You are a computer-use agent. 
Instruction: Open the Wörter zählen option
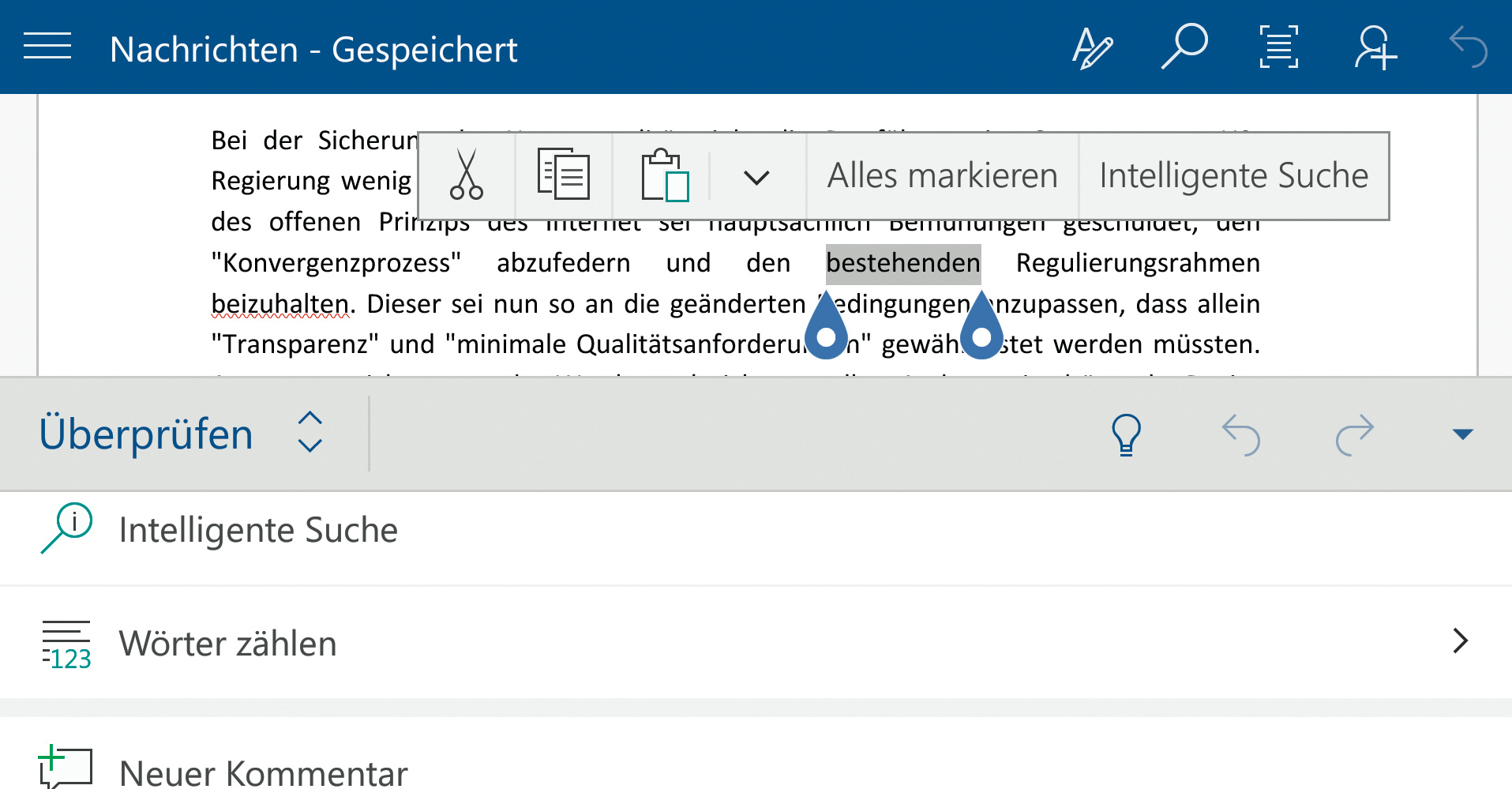[x=227, y=643]
